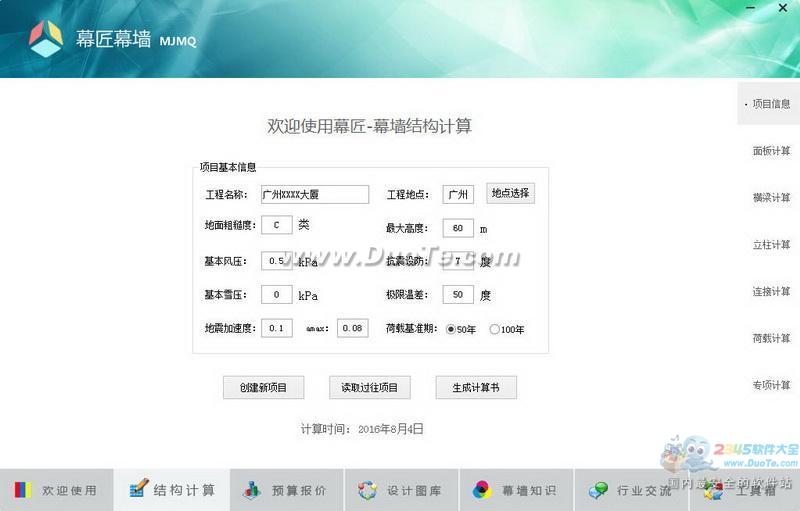Click the 创建新项目 button
Screen dimensions: 800x511
pyautogui.click(x=263, y=388)
